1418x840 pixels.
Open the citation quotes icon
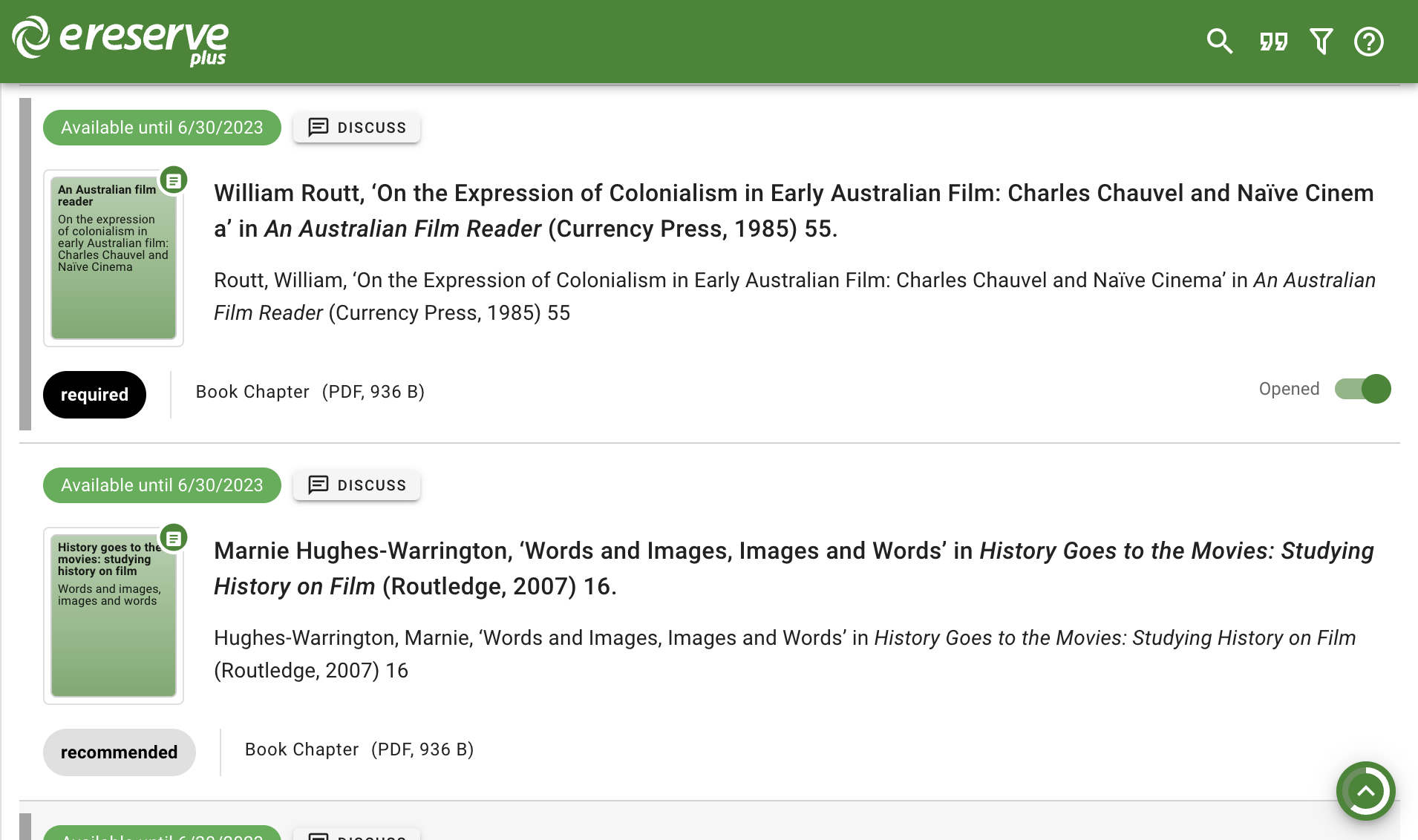(x=1273, y=42)
